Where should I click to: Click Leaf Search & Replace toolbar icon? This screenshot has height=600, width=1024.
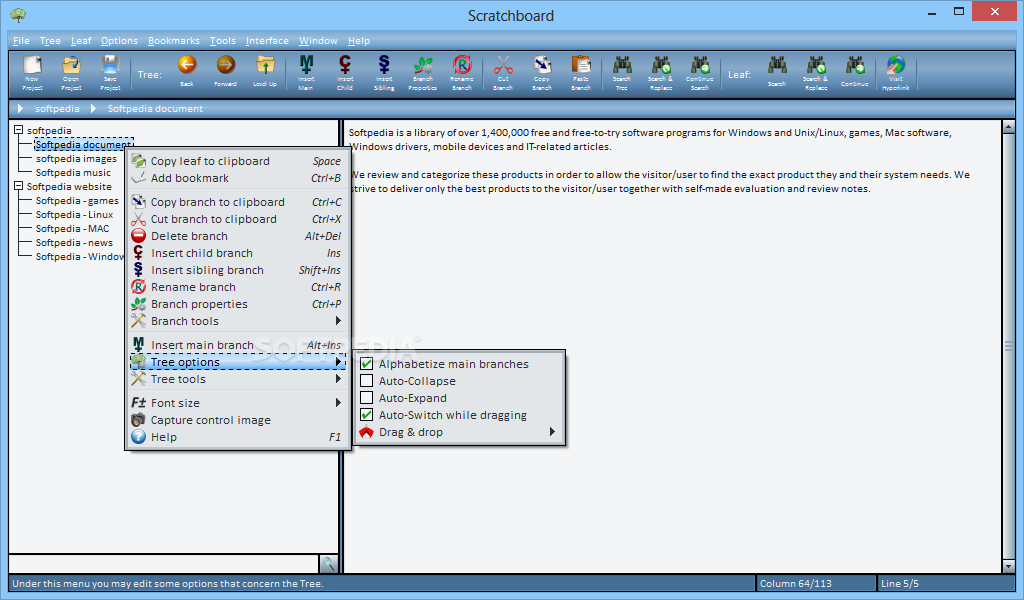pyautogui.click(x=816, y=72)
